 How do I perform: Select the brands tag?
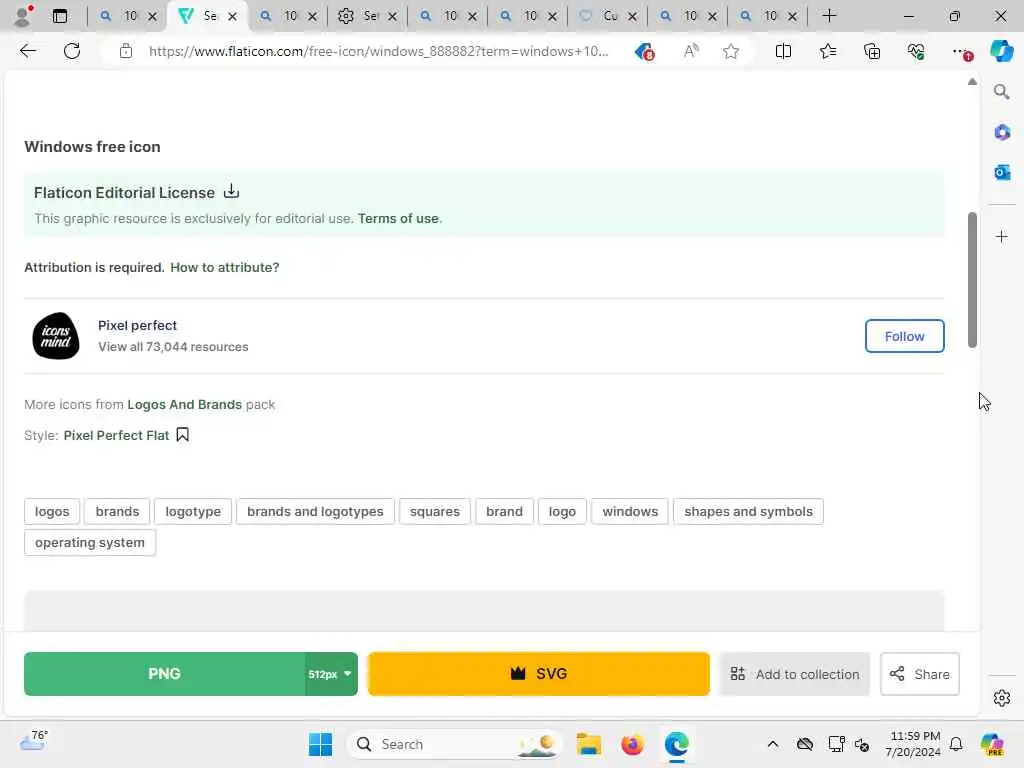tap(118, 511)
